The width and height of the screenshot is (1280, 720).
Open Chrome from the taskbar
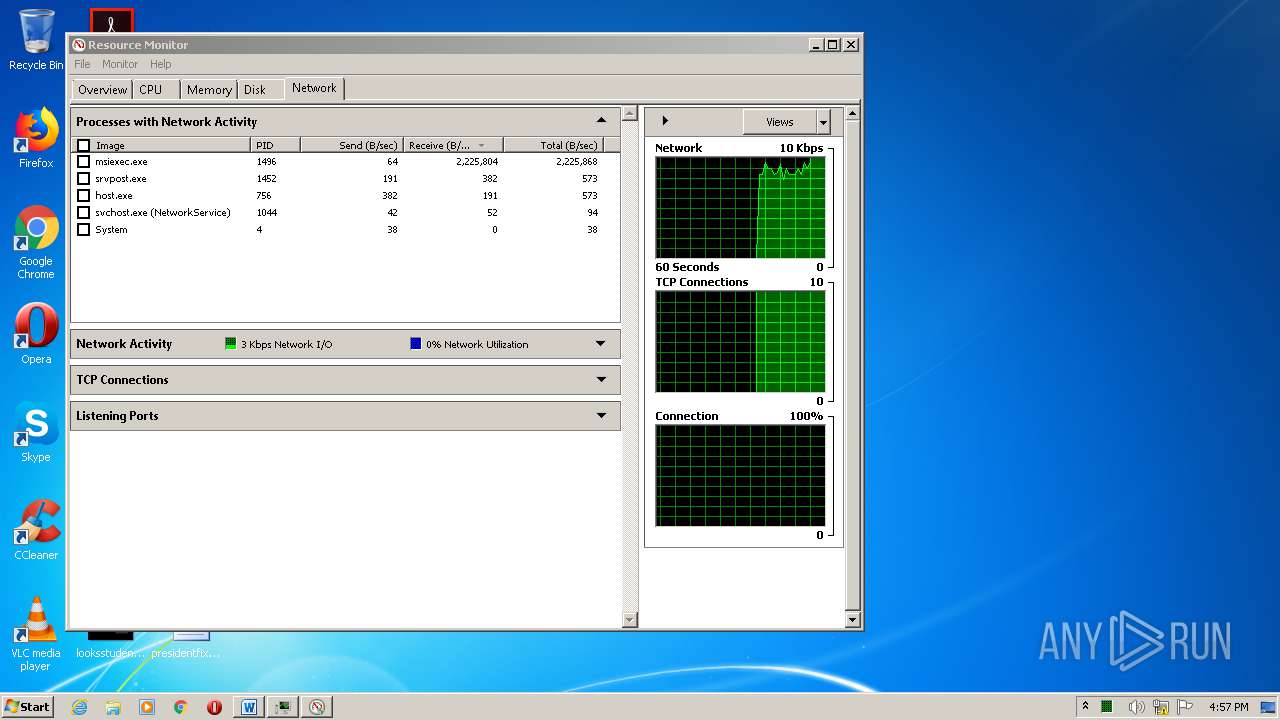point(181,707)
